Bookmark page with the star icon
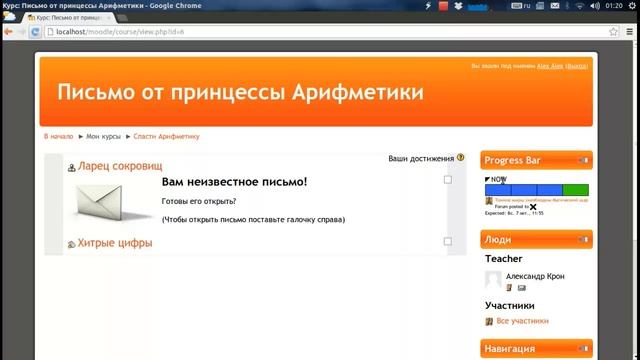Image resolution: width=640 pixels, height=360 pixels. tap(613, 31)
